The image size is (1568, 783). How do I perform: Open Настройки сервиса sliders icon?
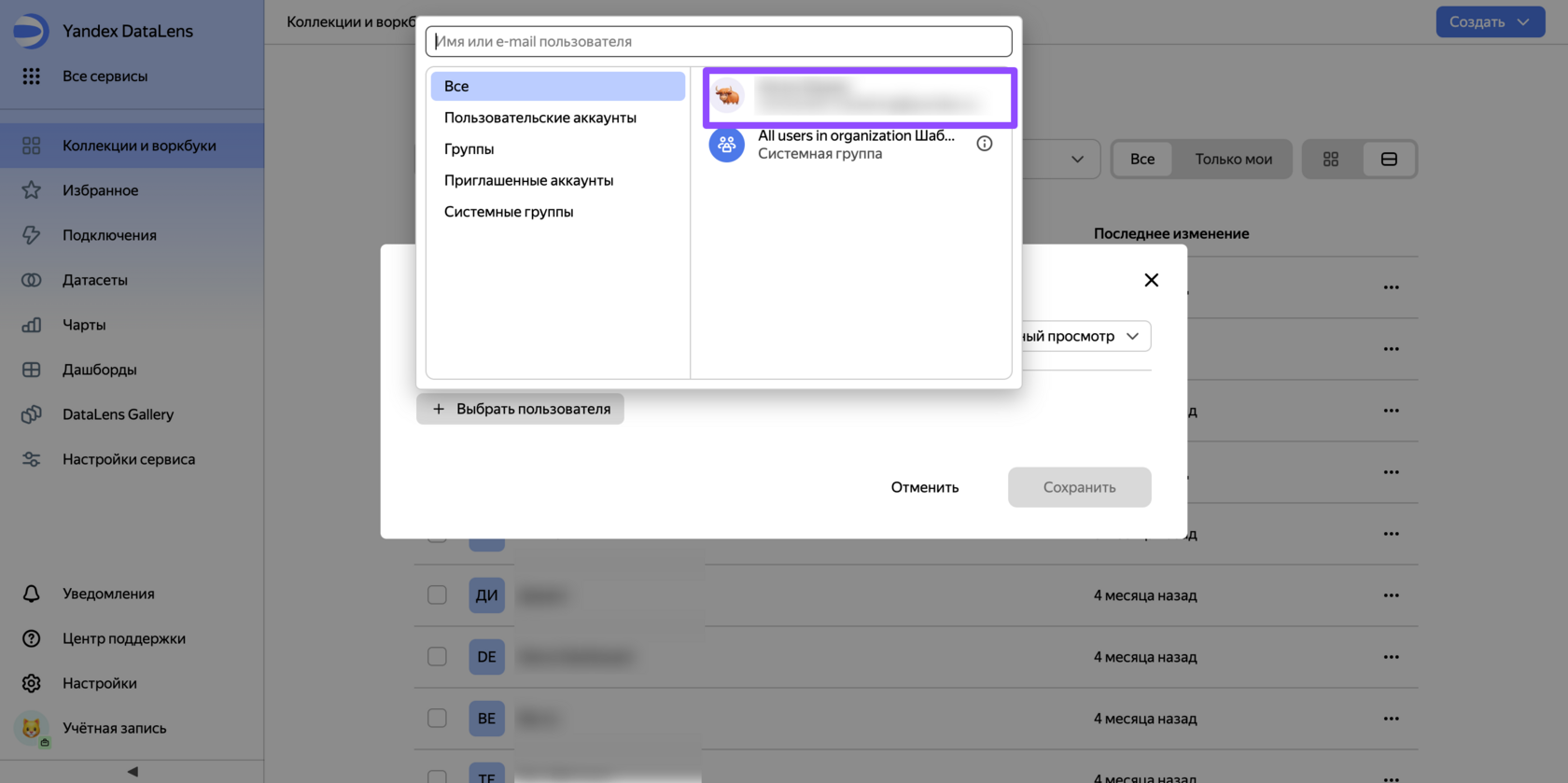click(31, 459)
